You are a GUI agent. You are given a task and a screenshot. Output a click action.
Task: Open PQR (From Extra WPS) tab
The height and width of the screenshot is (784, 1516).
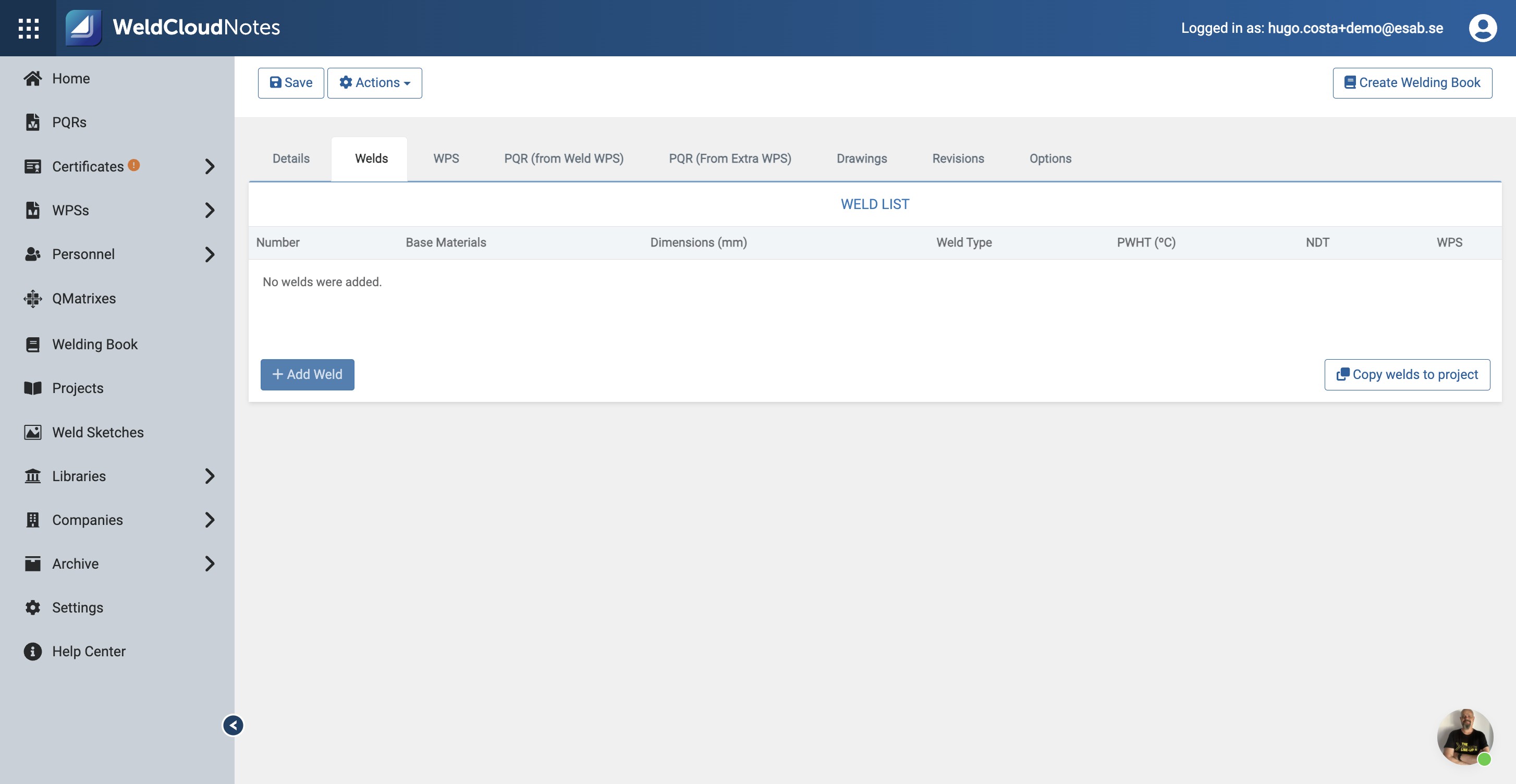coord(730,159)
